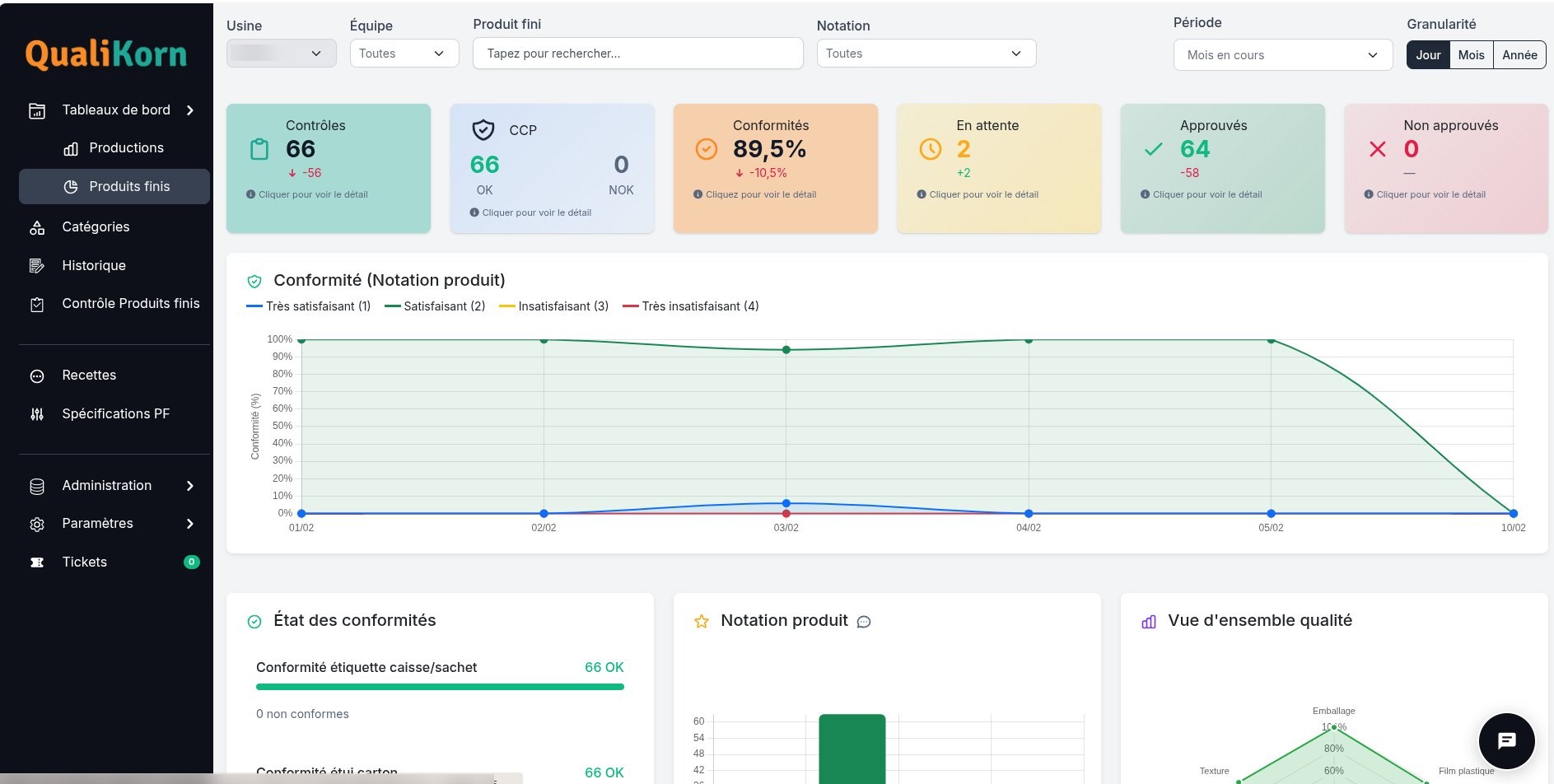The image size is (1554, 784).
Task: Open the chat assistant bubble
Action: pyautogui.click(x=1506, y=740)
